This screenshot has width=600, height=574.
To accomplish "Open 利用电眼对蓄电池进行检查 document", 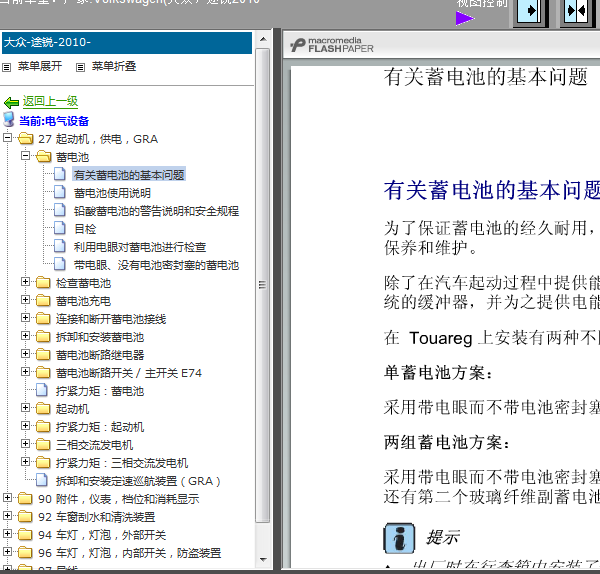I will [x=140, y=247].
